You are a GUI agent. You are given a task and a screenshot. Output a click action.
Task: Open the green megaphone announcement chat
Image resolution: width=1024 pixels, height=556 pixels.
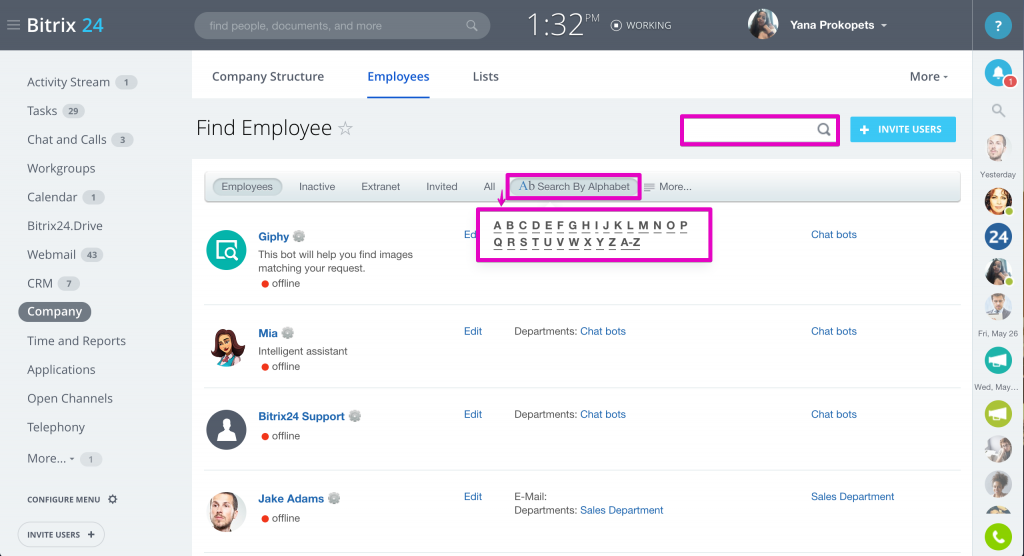[x=998, y=414]
